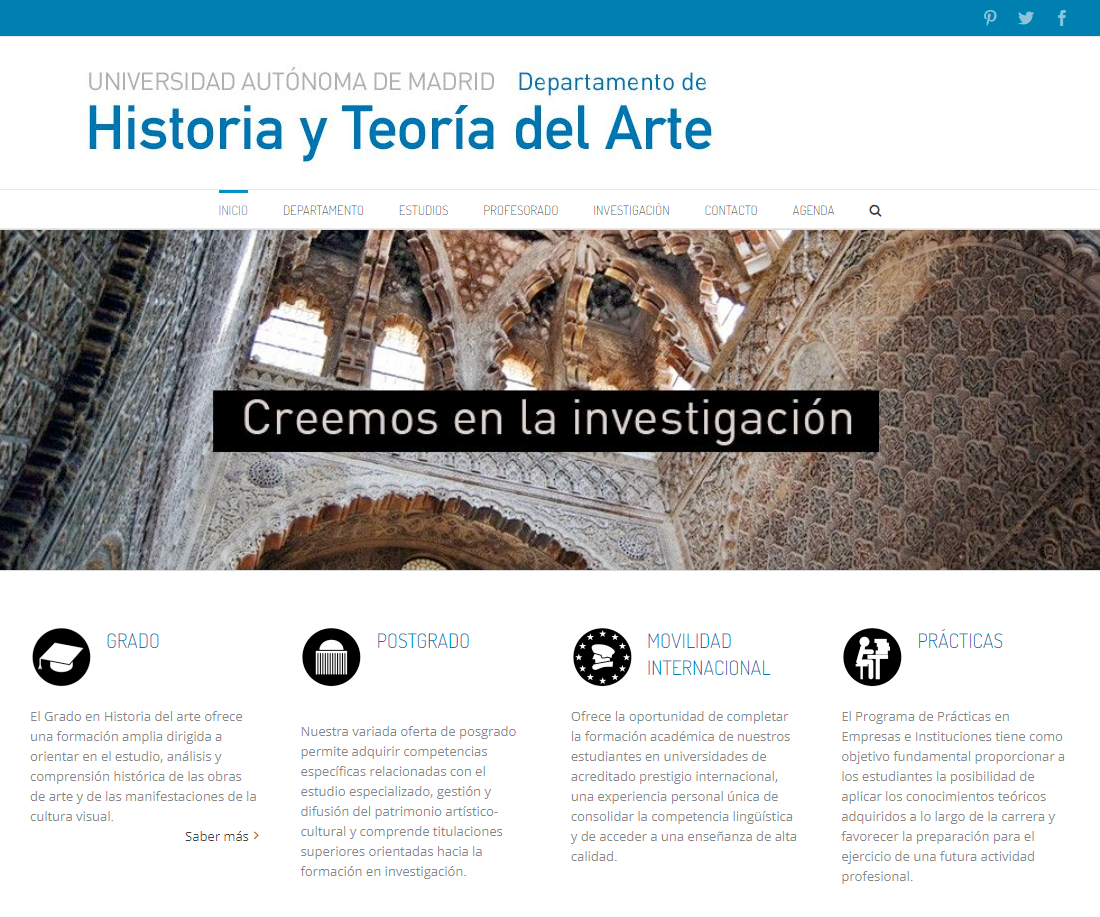Click the Creemos en la investigación banner
Viewport: 1100px width, 917px height.
[546, 420]
